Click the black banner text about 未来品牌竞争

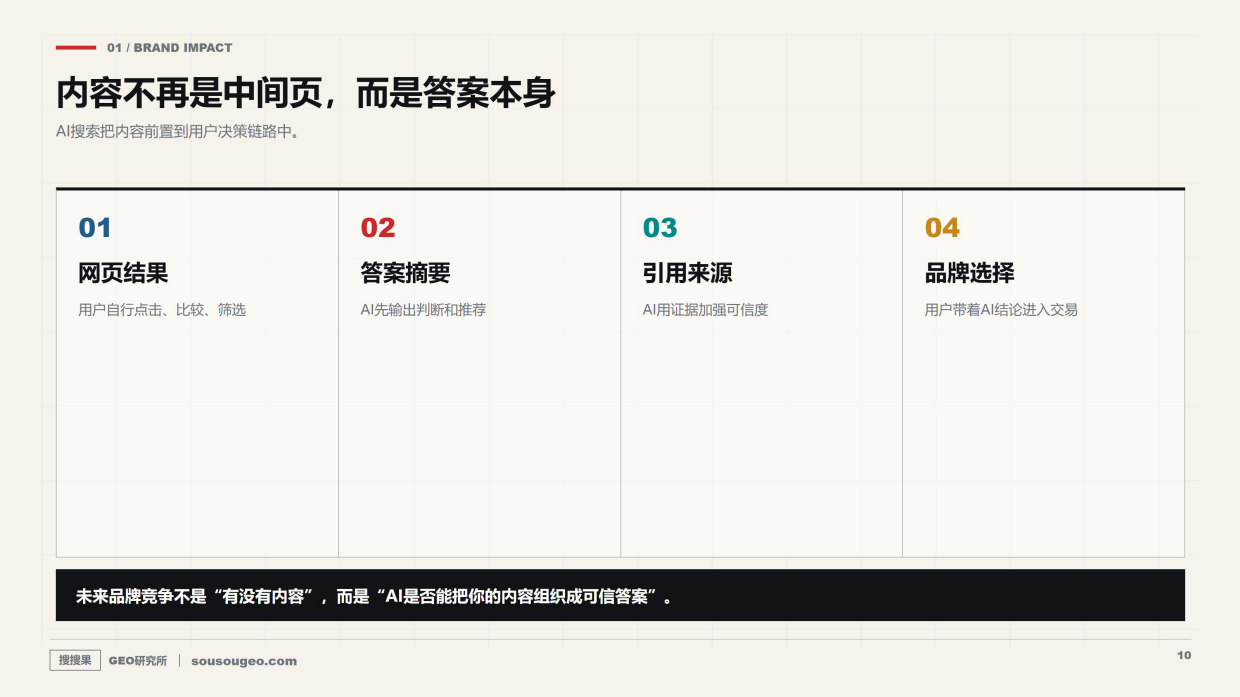[x=374, y=597]
